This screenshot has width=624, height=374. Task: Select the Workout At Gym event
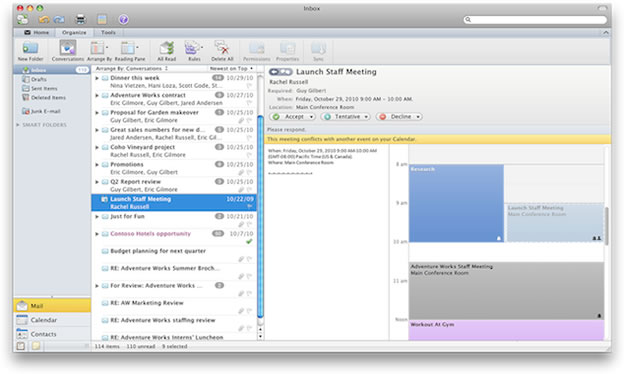pos(507,330)
